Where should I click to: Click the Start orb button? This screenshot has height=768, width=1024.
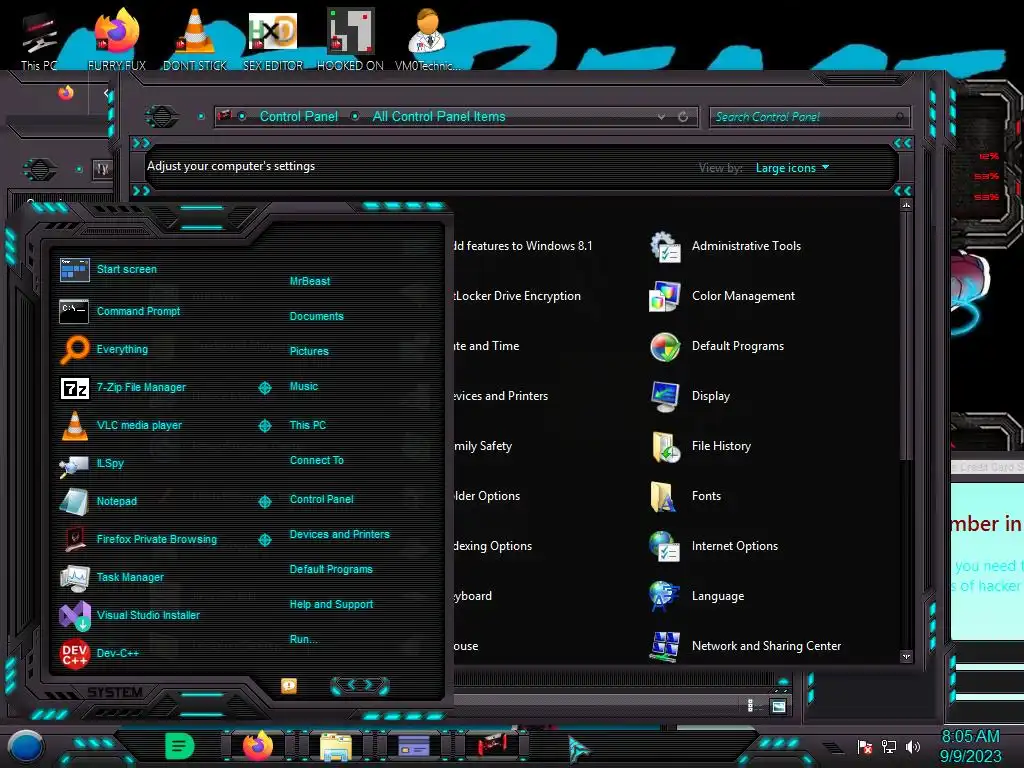click(x=26, y=747)
